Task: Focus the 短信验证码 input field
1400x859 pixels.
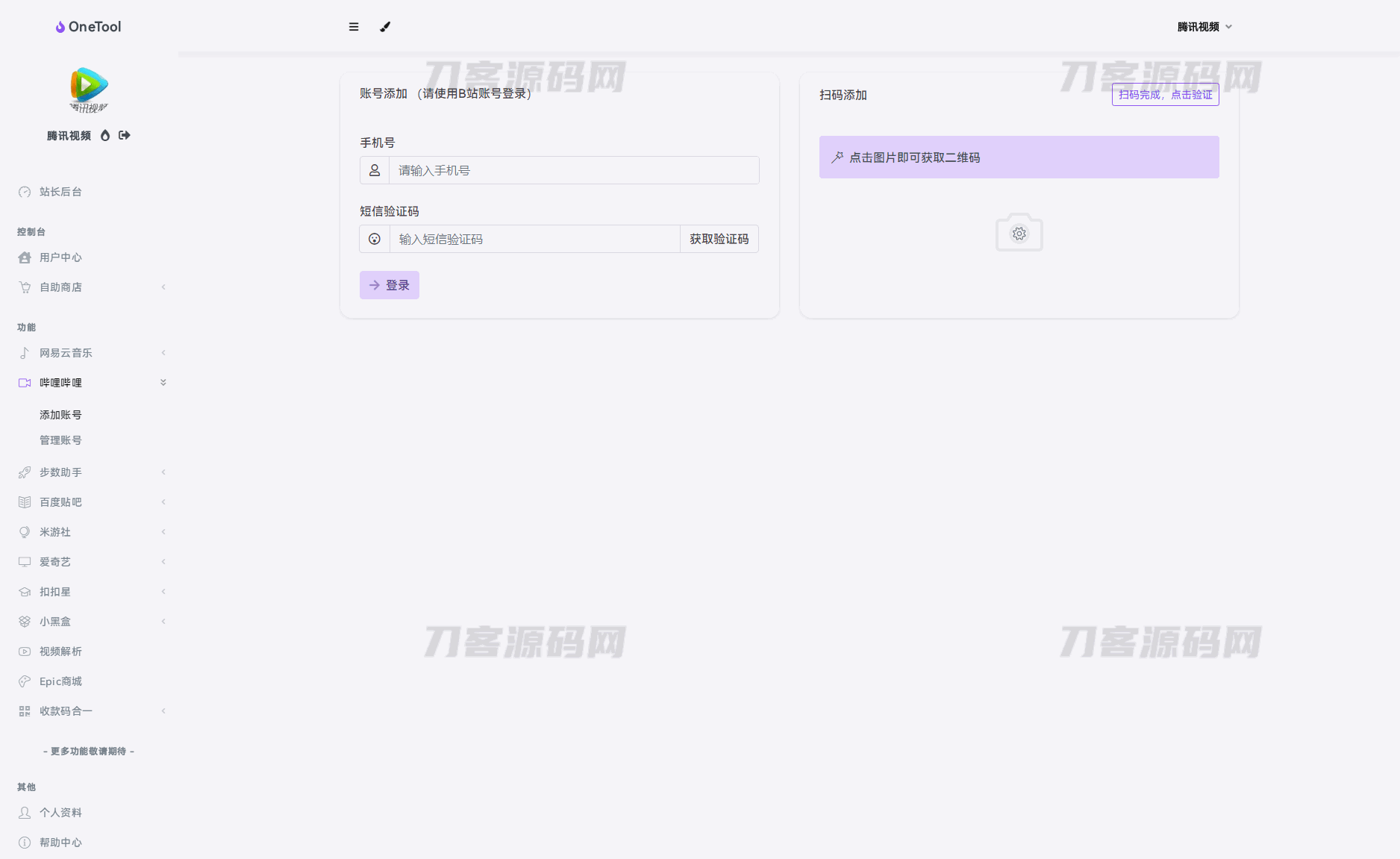Action: point(534,239)
